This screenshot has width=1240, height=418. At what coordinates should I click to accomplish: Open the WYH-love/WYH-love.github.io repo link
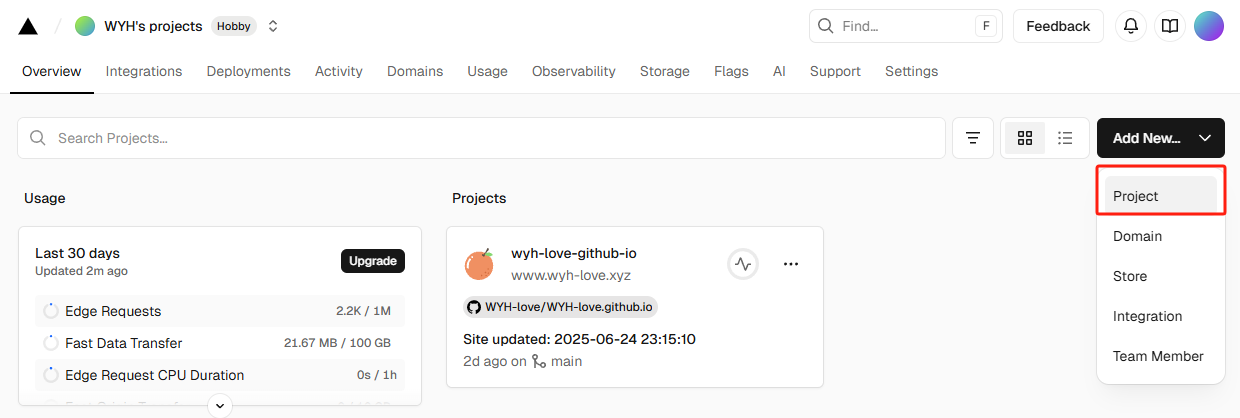click(x=560, y=307)
